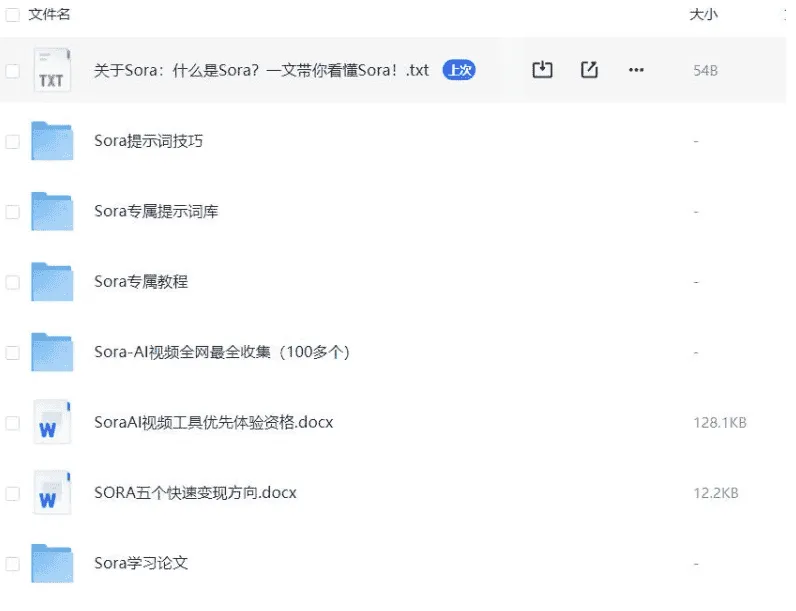
Task: Click the Word icon for SoraAI视频工具优先体验资格.docx
Action: (x=52, y=422)
